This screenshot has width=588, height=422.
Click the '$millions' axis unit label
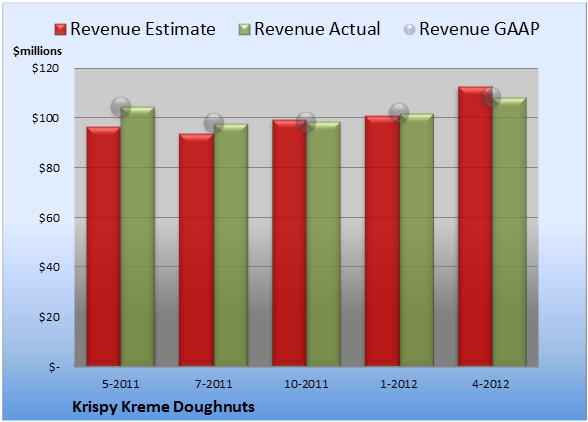coord(37,51)
